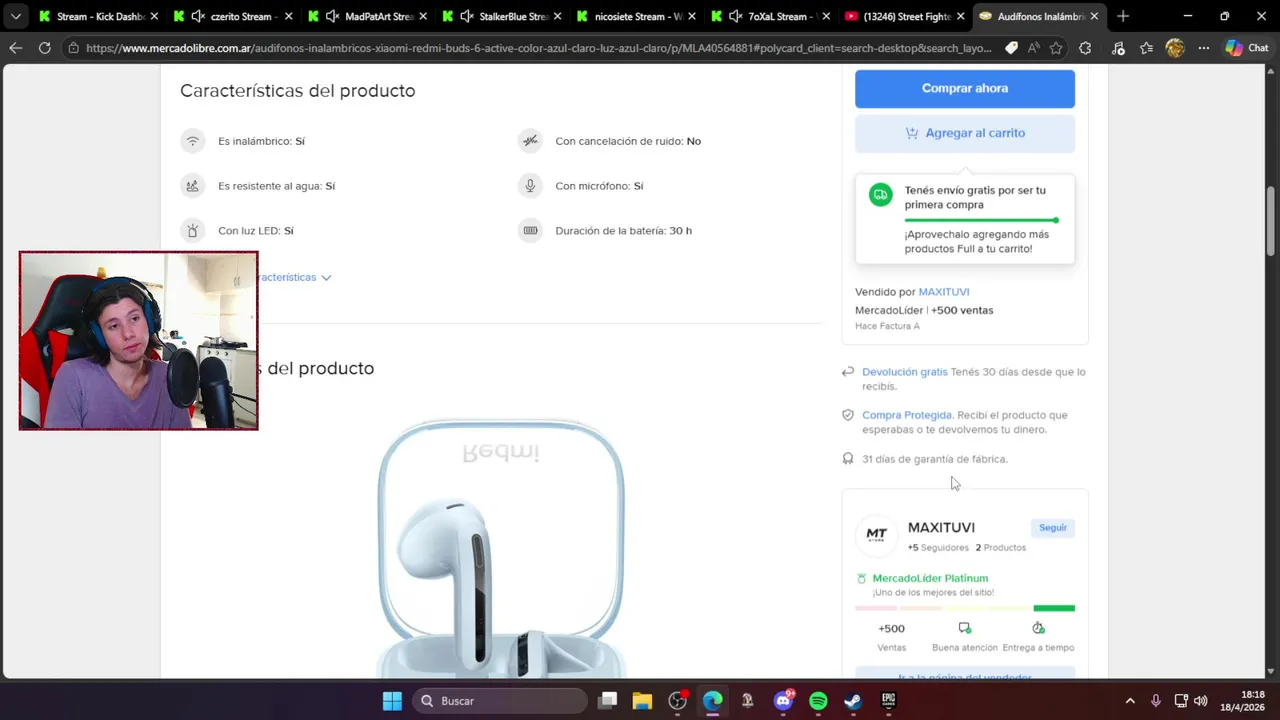Click the battery duration feature icon
This screenshot has height=720, width=1280.
point(530,231)
